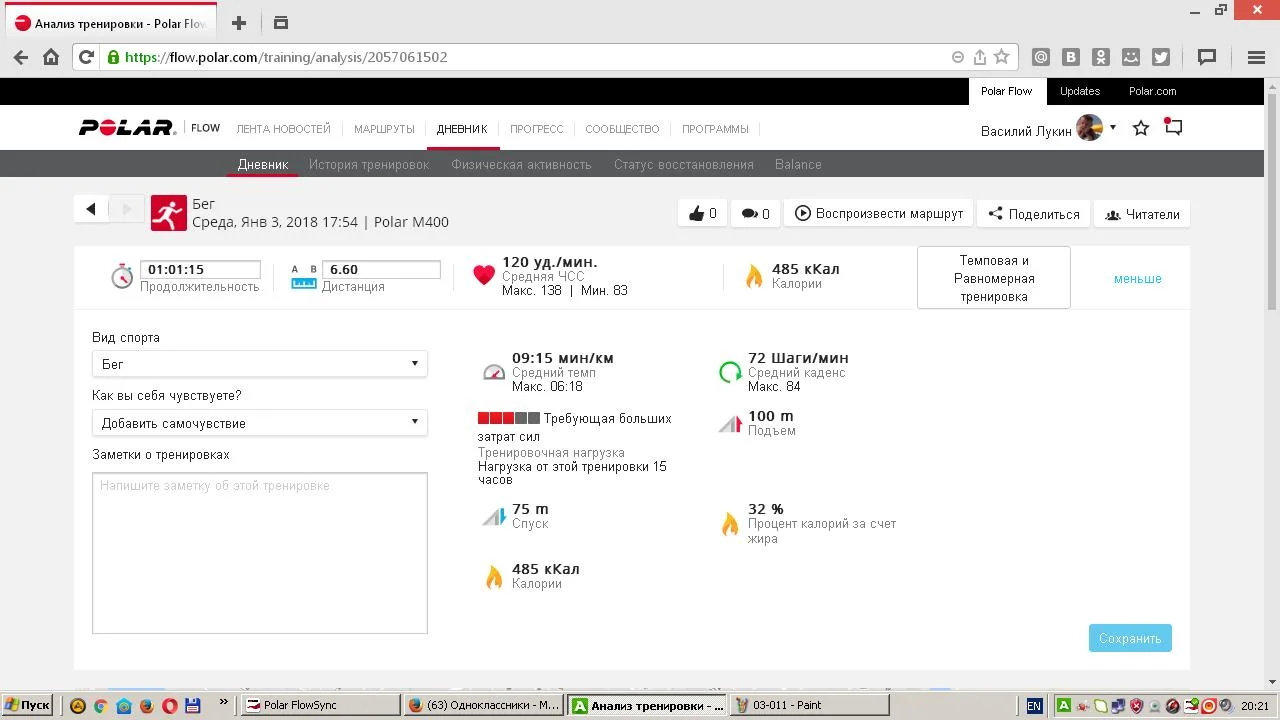Click into the training notes text area
Screen dimensions: 1280x720
[259, 553]
